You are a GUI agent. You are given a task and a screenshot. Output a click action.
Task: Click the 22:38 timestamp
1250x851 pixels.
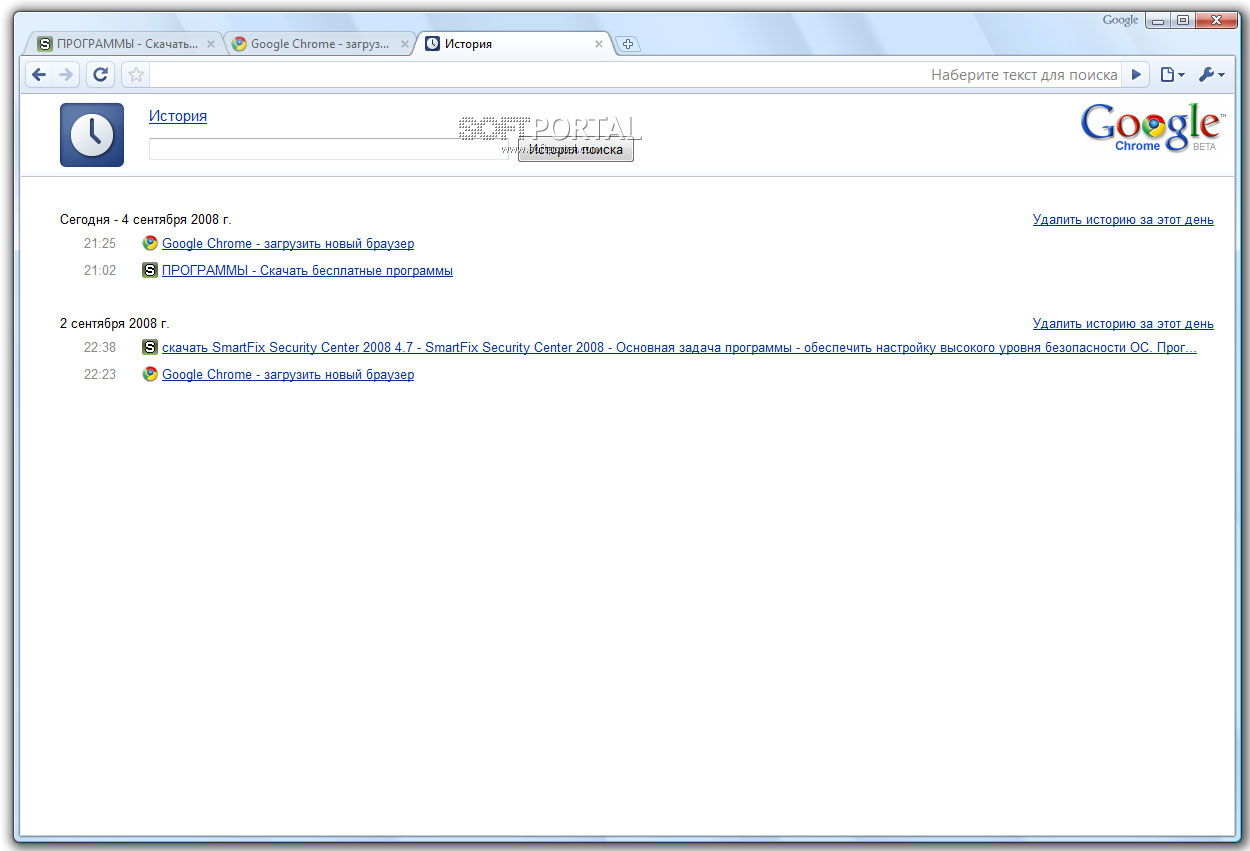tap(100, 348)
